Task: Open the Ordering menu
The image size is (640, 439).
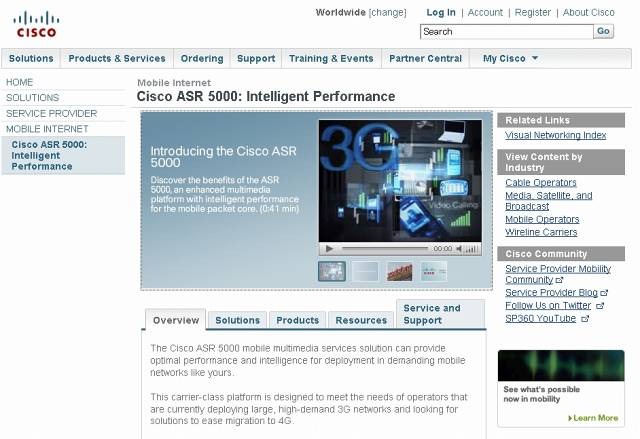Action: pos(202,58)
